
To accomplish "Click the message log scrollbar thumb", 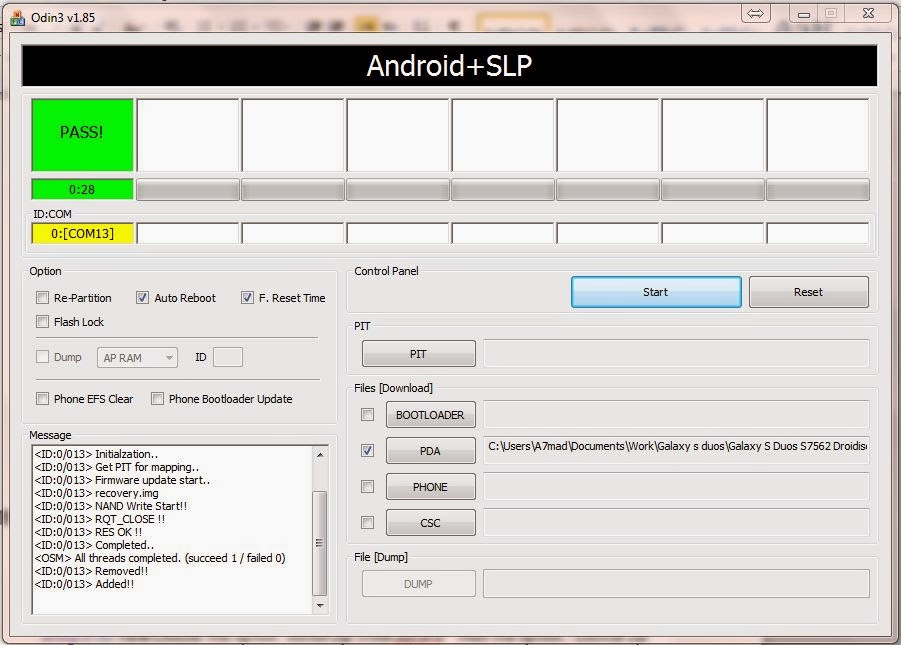I will [320, 543].
